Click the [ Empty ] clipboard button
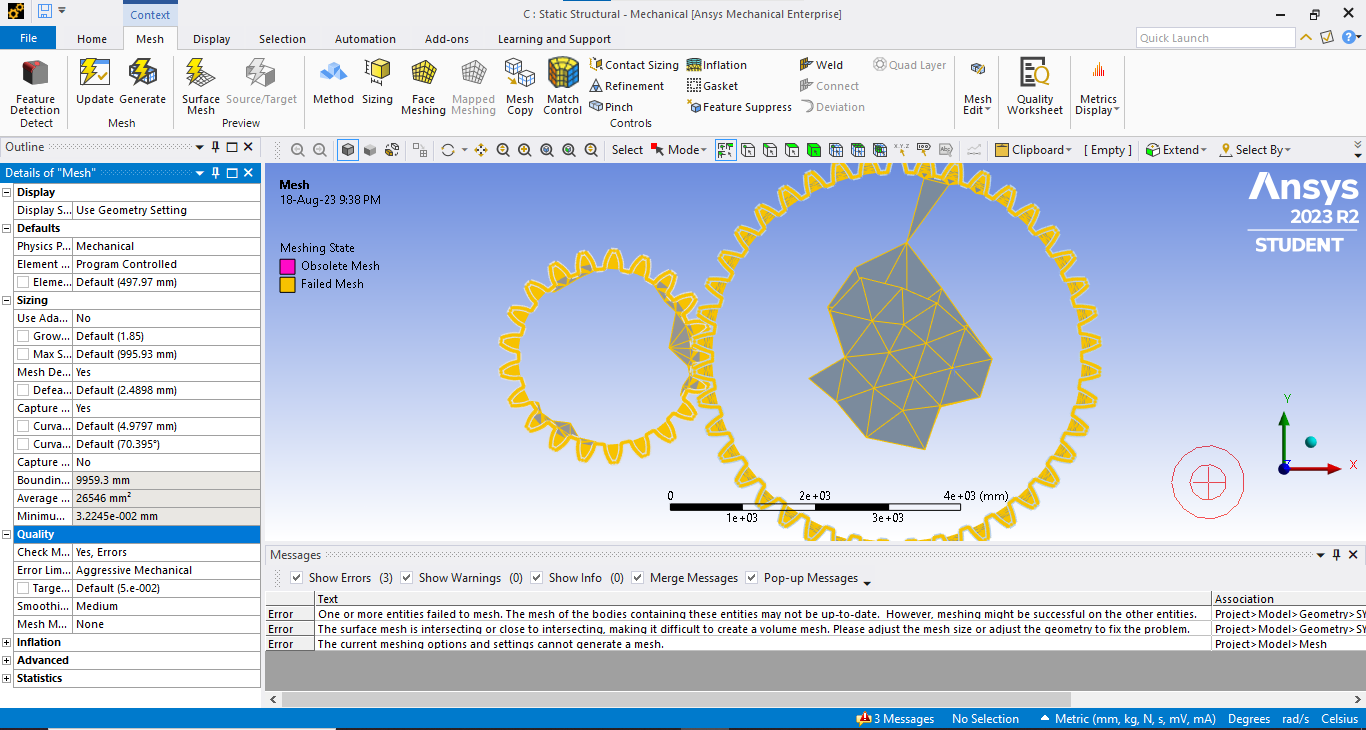This screenshot has height=730, width=1366. 1108,150
